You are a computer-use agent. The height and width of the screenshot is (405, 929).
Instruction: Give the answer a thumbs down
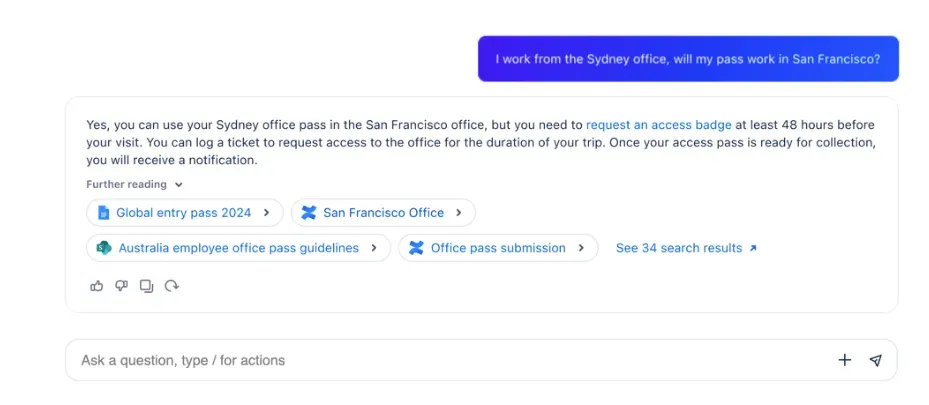[x=121, y=286]
